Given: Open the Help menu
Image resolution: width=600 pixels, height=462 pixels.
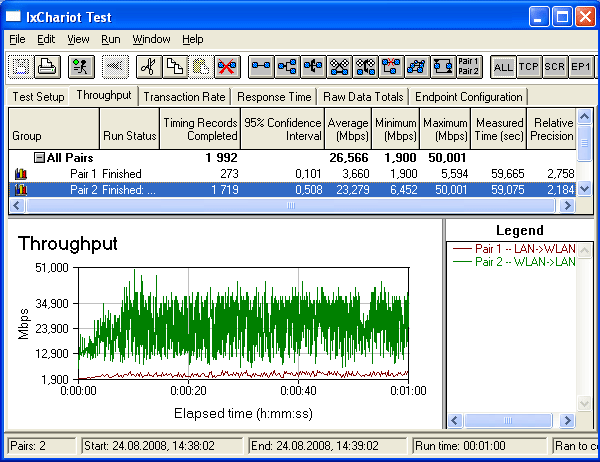Looking at the screenshot, I should point(192,39).
